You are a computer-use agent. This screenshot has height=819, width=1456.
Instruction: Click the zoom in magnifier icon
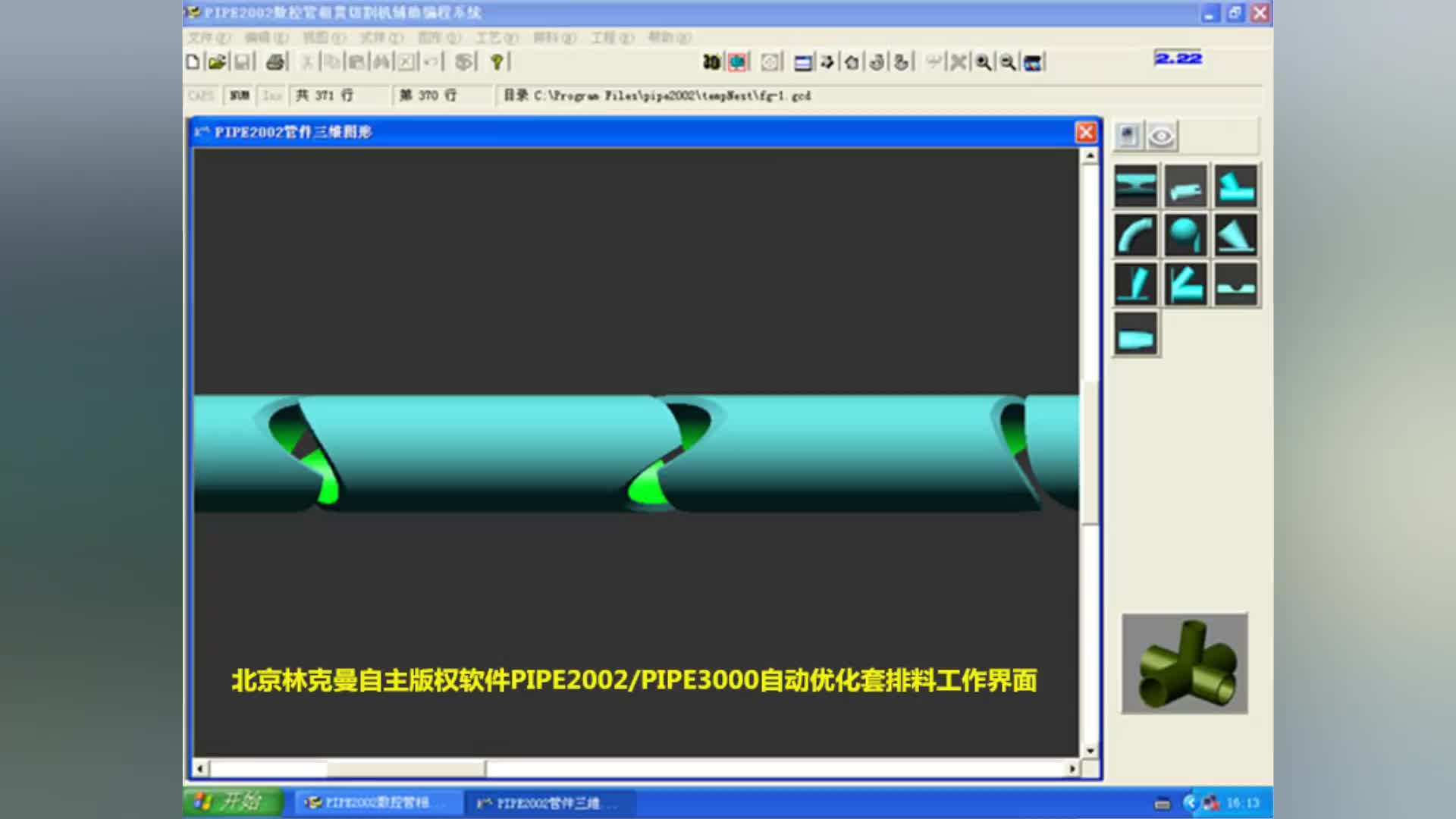[984, 62]
